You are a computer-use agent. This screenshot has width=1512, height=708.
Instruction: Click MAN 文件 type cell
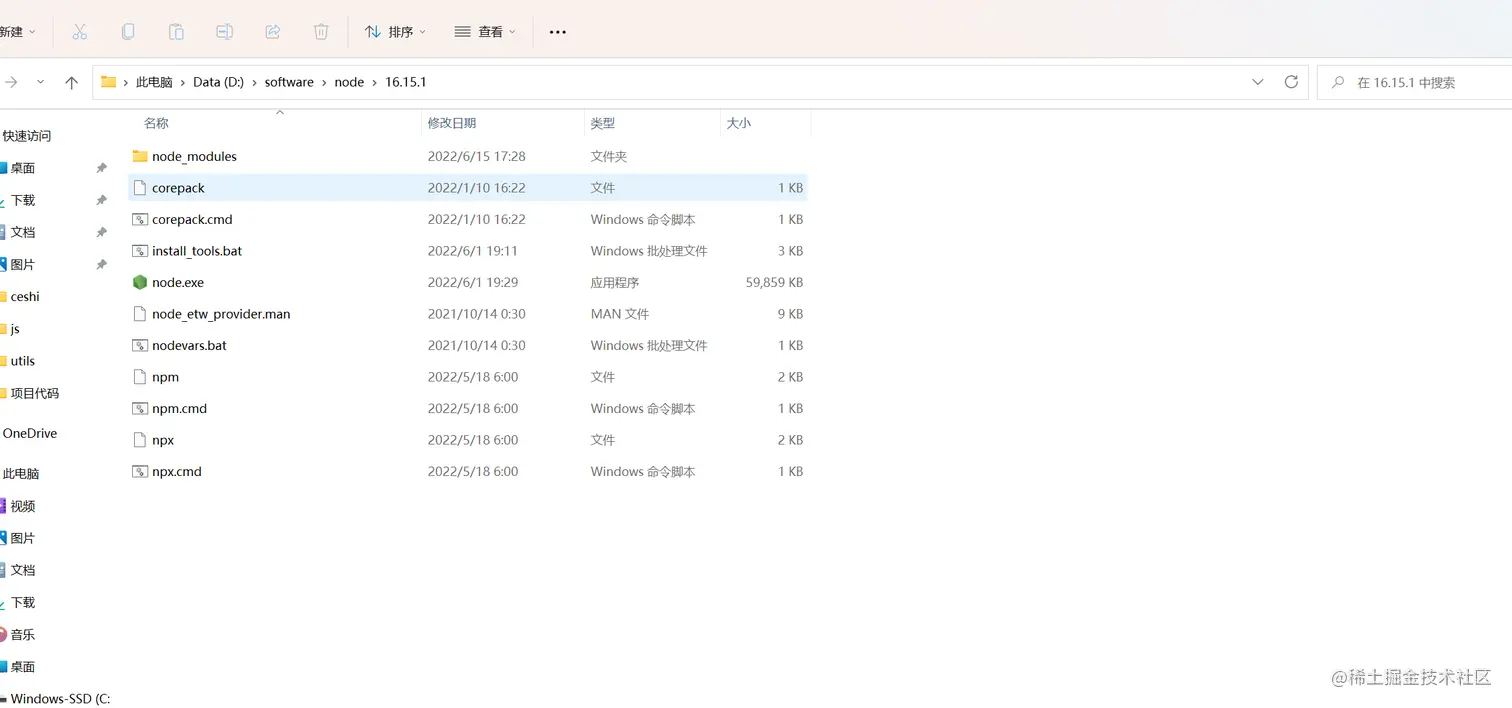[620, 314]
